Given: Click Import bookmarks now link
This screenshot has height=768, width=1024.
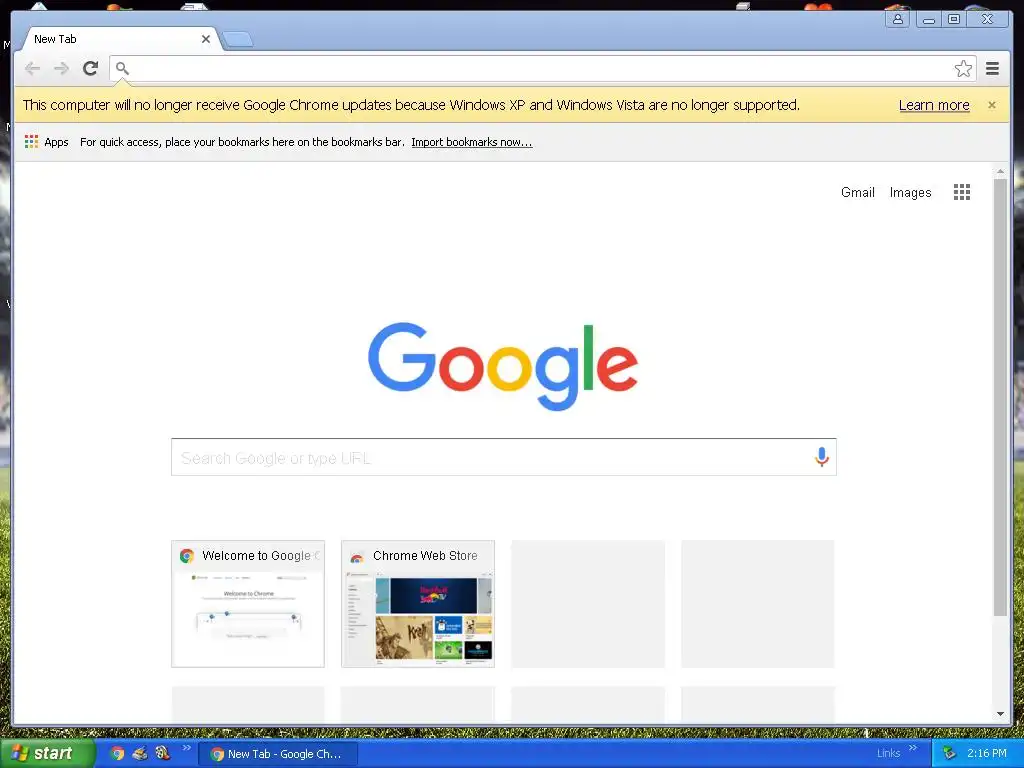Looking at the screenshot, I should pos(472,142).
